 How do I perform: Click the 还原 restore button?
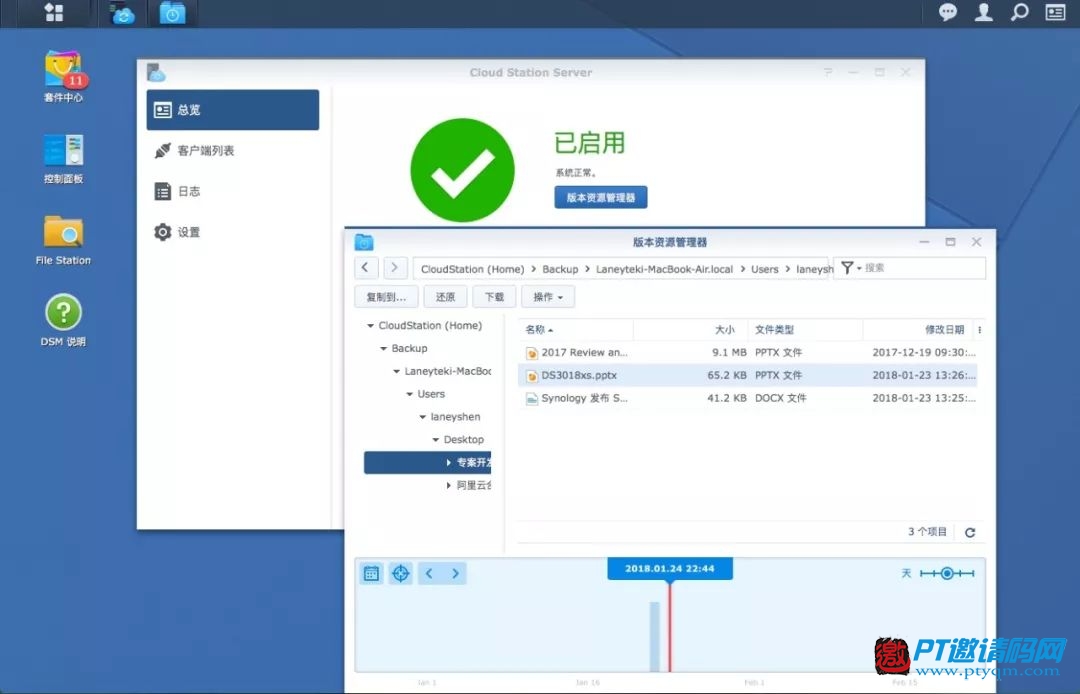445,297
